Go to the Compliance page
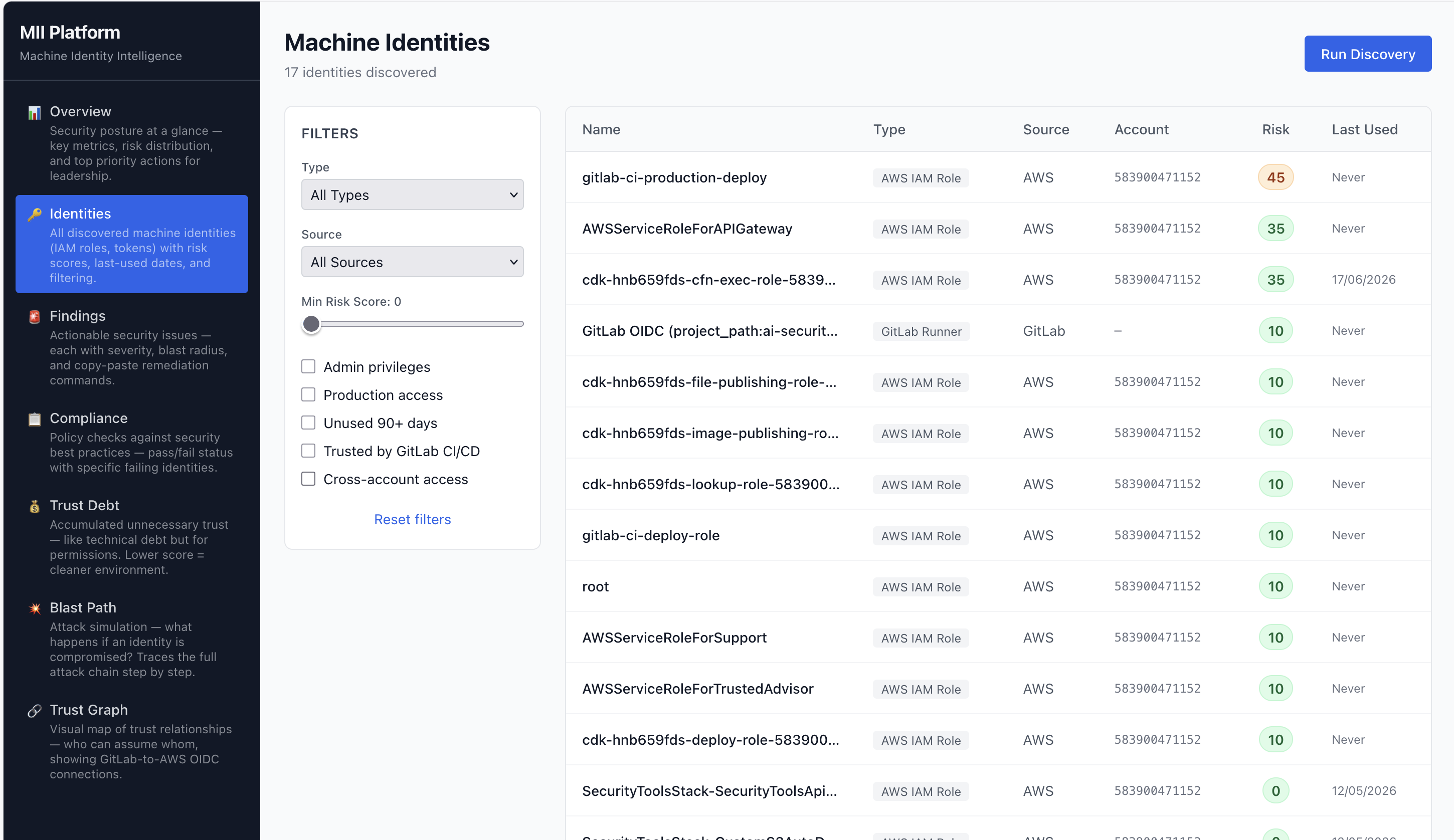The image size is (1454, 840). click(131, 442)
